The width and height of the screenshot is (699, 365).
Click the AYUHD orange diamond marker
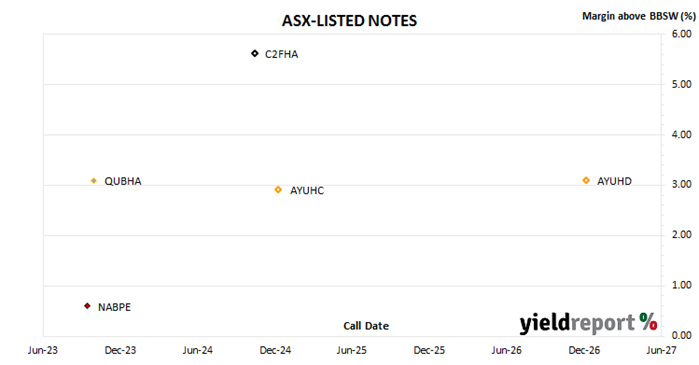click(586, 180)
